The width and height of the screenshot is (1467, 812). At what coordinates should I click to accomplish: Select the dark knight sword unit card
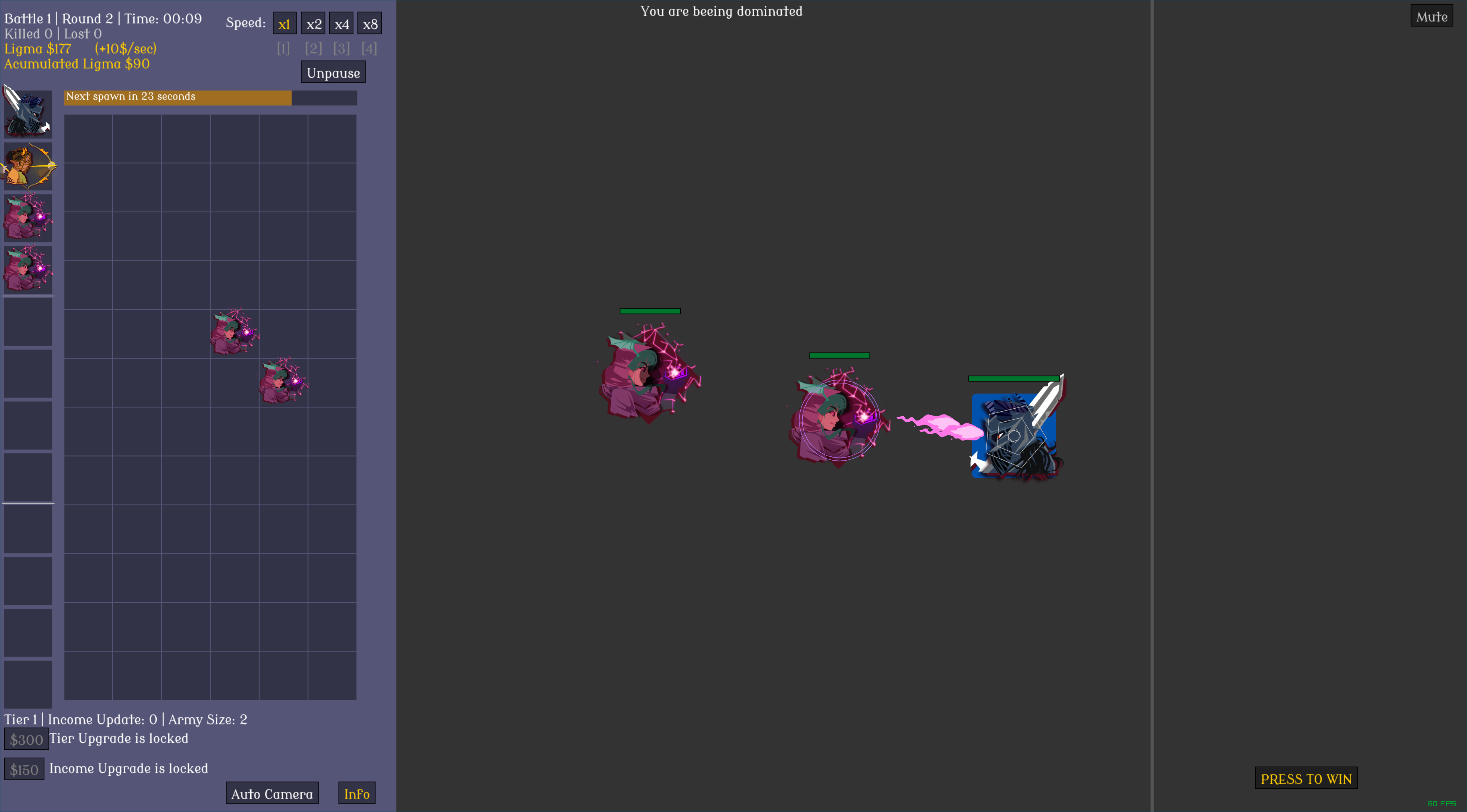(x=28, y=113)
